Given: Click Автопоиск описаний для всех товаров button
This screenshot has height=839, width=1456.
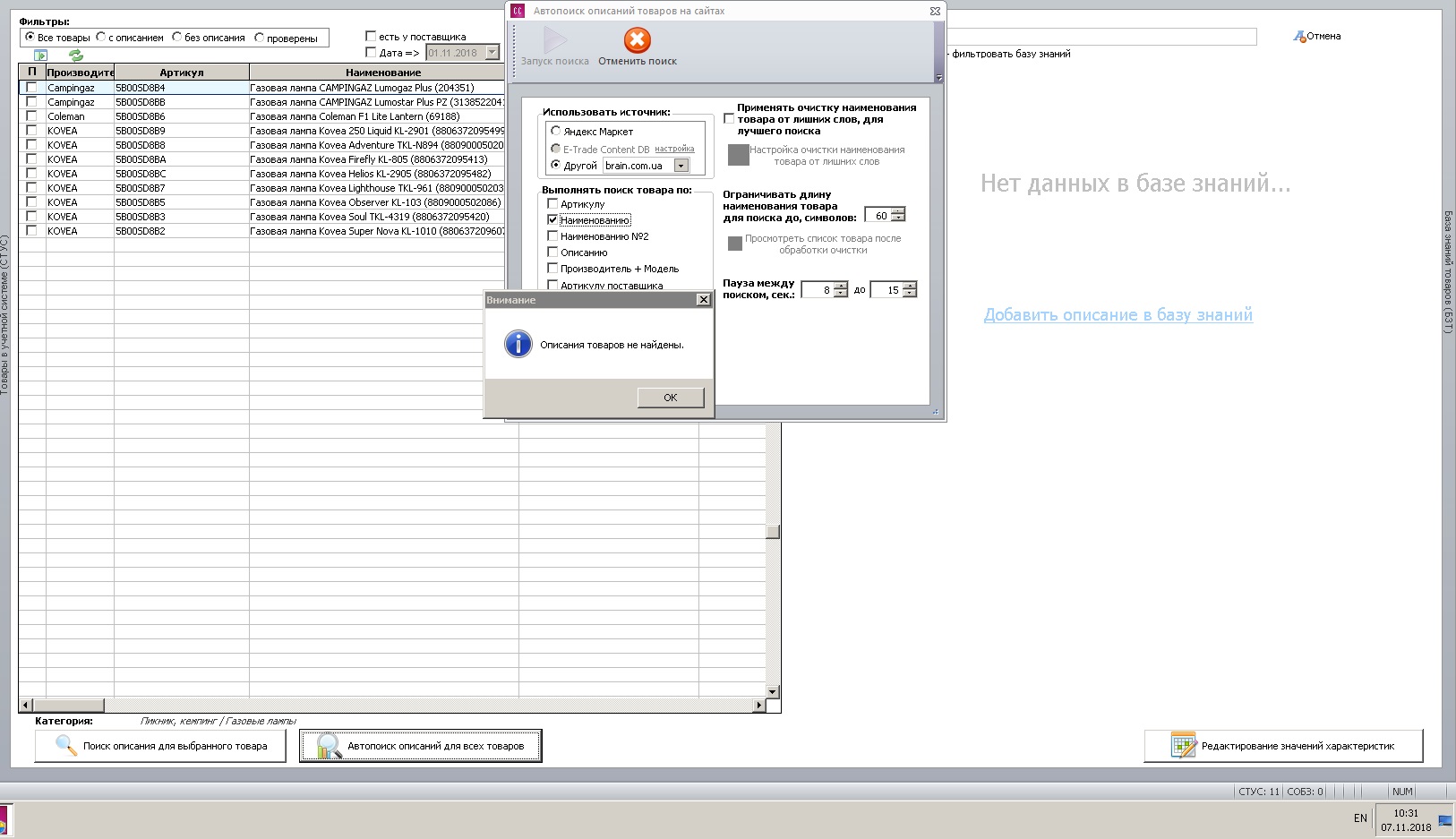Looking at the screenshot, I should click(421, 746).
